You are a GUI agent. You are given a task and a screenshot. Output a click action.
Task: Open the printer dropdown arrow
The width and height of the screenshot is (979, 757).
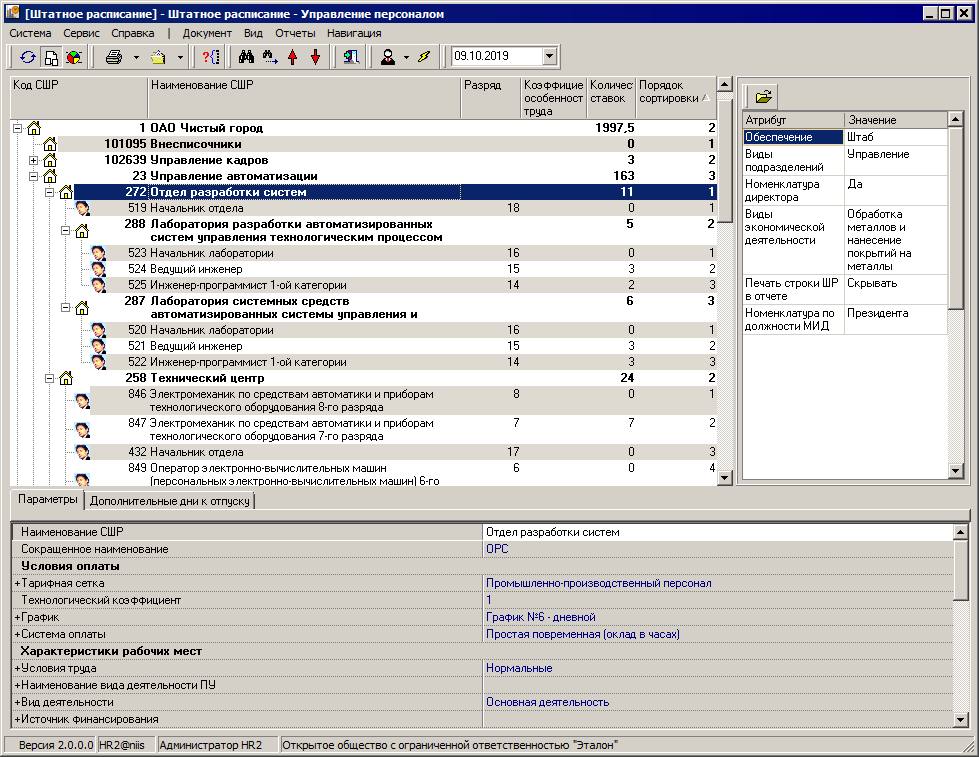pos(136,57)
